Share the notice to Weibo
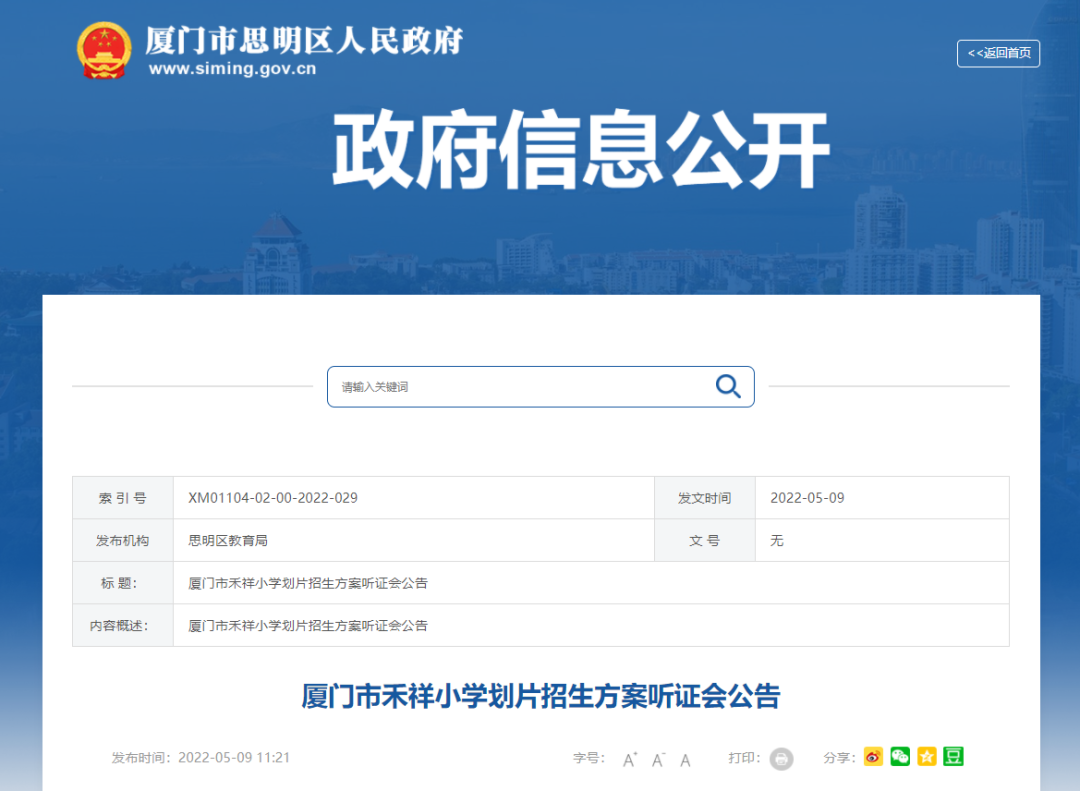The width and height of the screenshot is (1080, 791). (x=873, y=757)
